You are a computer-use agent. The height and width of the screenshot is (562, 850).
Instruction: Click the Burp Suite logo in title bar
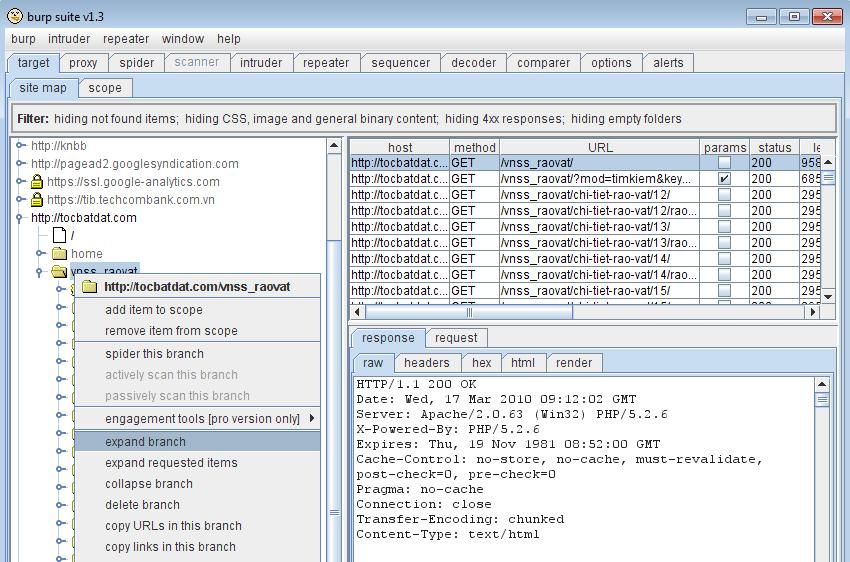tap(14, 17)
